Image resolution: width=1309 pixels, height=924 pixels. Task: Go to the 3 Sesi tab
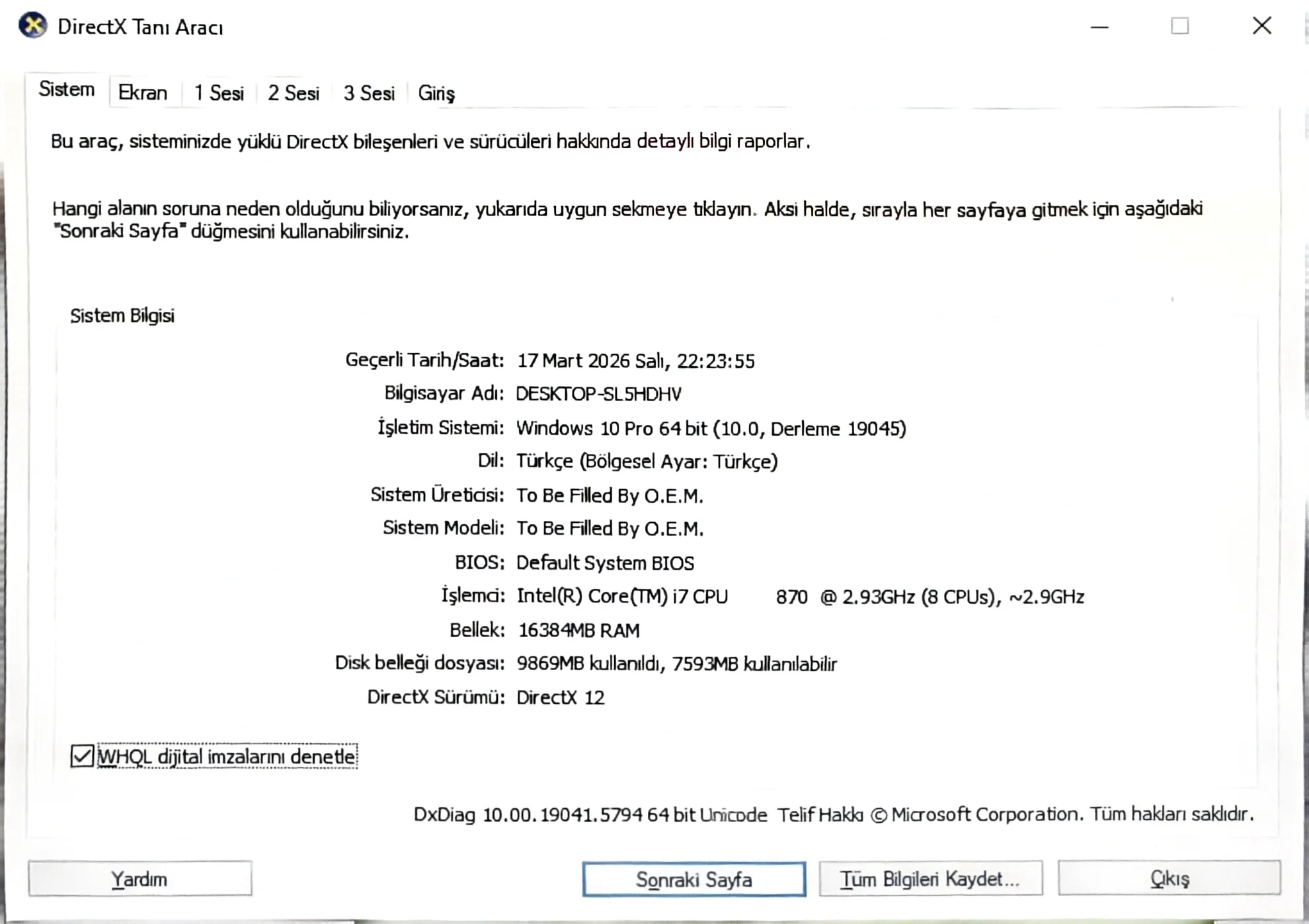[368, 93]
